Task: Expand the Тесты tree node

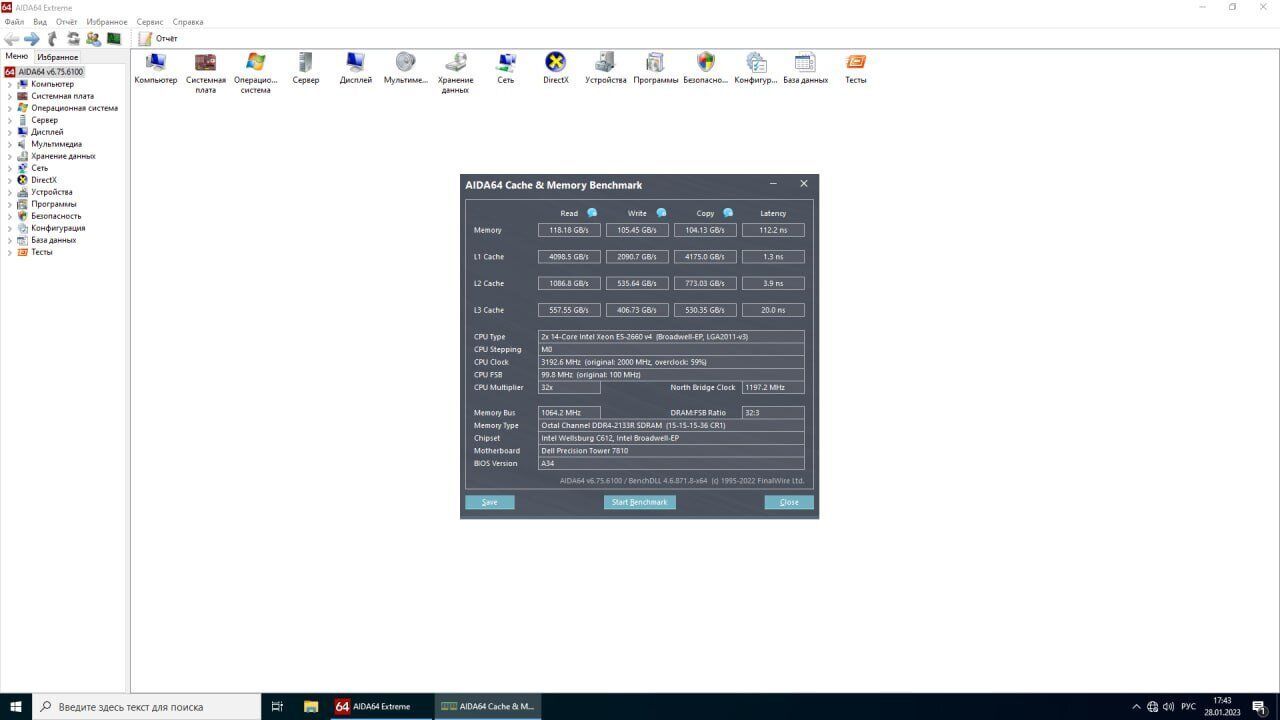Action: pos(10,252)
